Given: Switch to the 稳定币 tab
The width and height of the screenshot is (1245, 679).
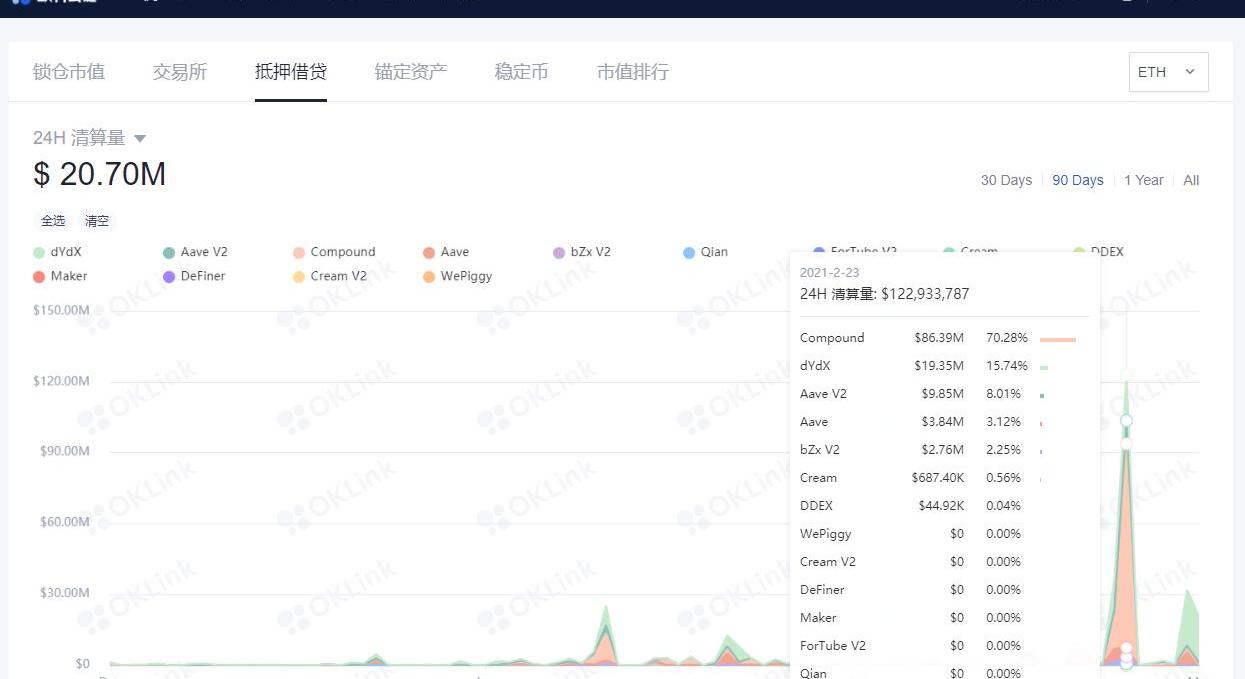Looking at the screenshot, I should pos(521,72).
